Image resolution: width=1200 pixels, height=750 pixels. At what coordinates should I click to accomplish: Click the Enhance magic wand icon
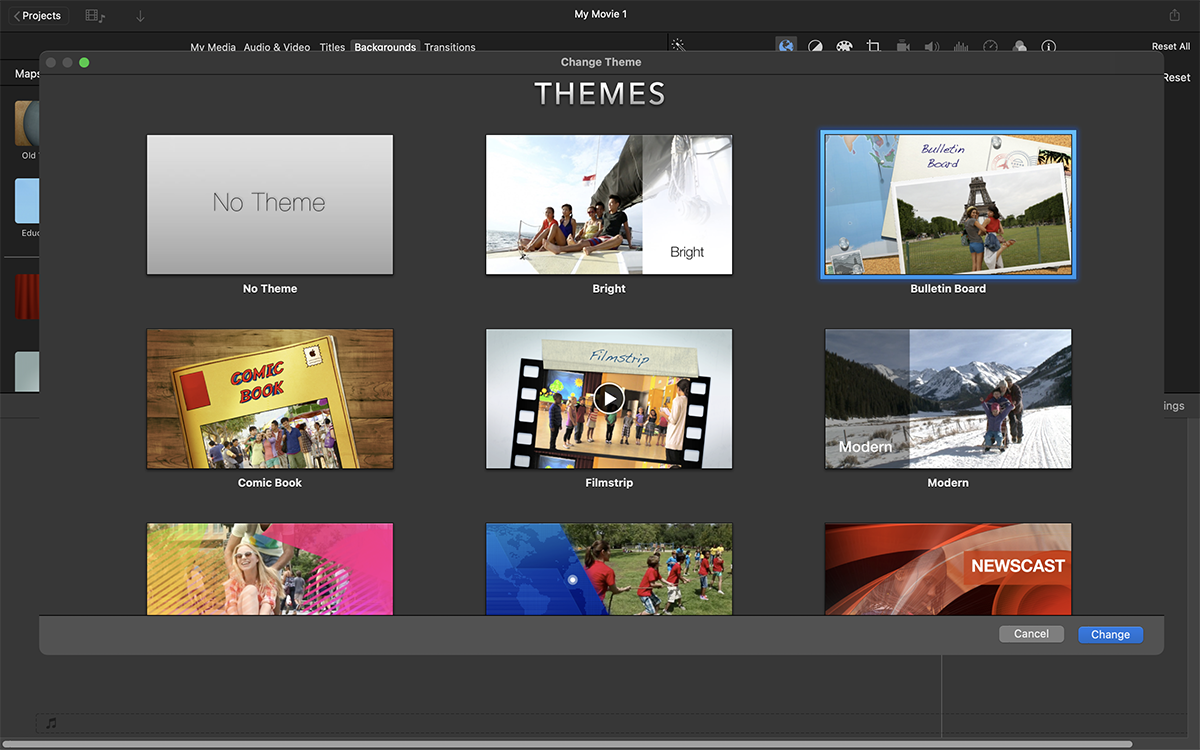tap(678, 46)
